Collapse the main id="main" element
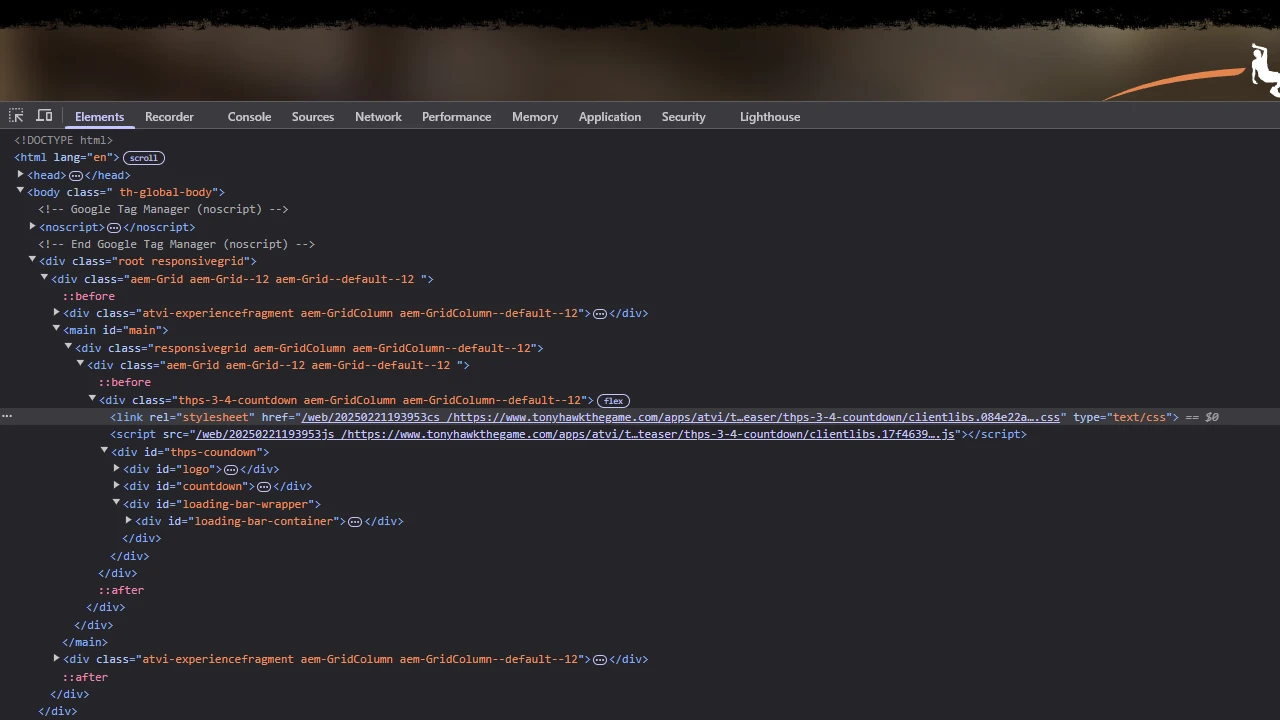Image resolution: width=1280 pixels, height=720 pixels. [56, 329]
